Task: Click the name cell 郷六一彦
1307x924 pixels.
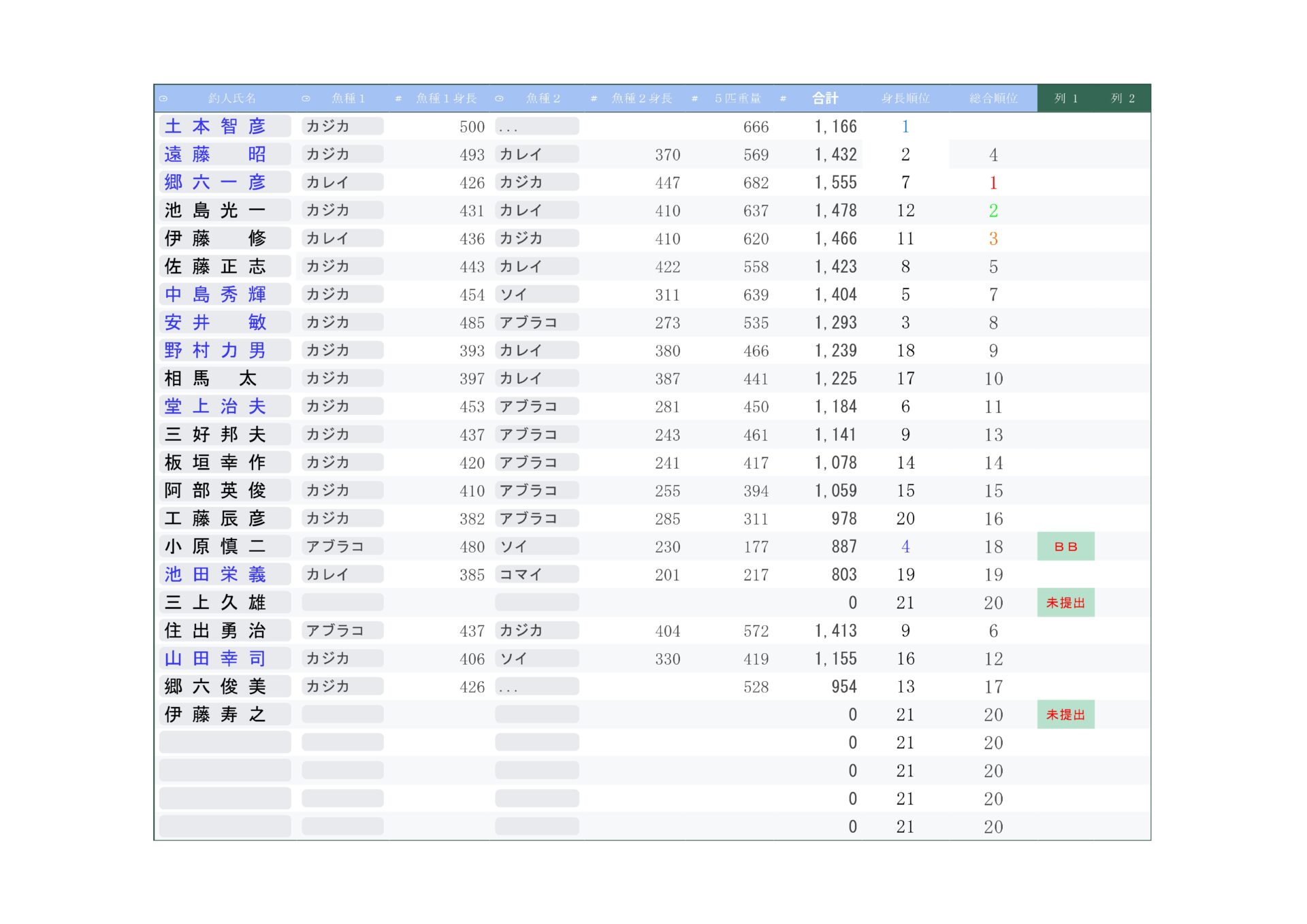Action: (x=225, y=182)
